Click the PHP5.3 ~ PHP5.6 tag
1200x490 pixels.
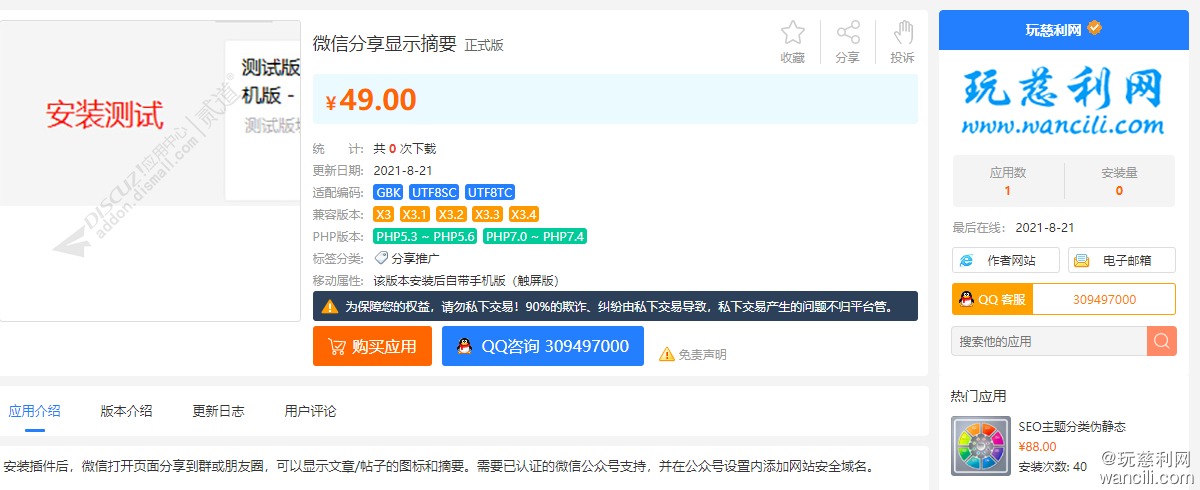tap(425, 236)
